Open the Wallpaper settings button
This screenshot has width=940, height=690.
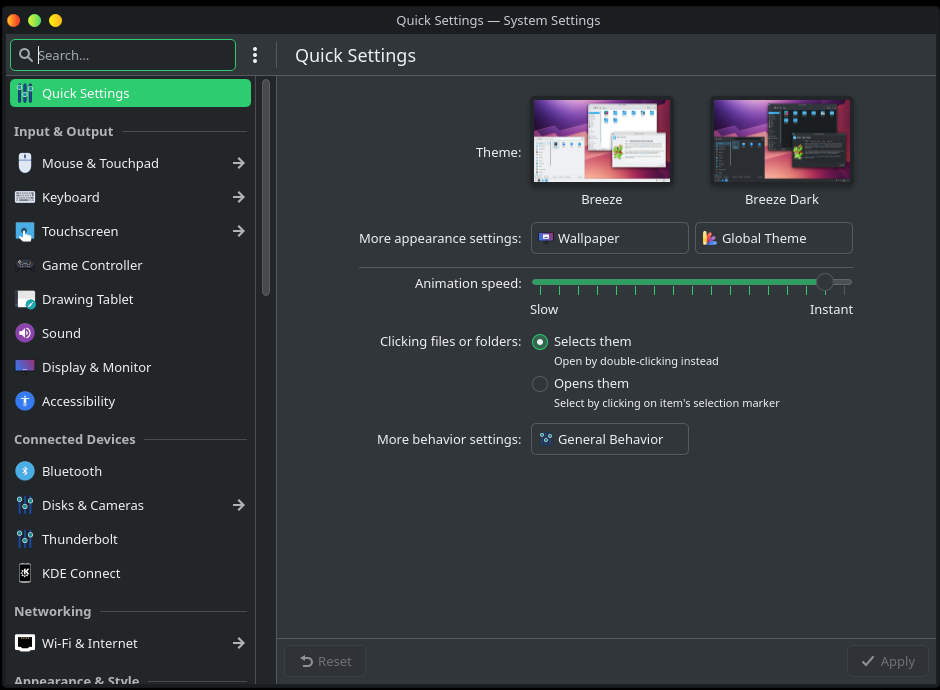(609, 238)
